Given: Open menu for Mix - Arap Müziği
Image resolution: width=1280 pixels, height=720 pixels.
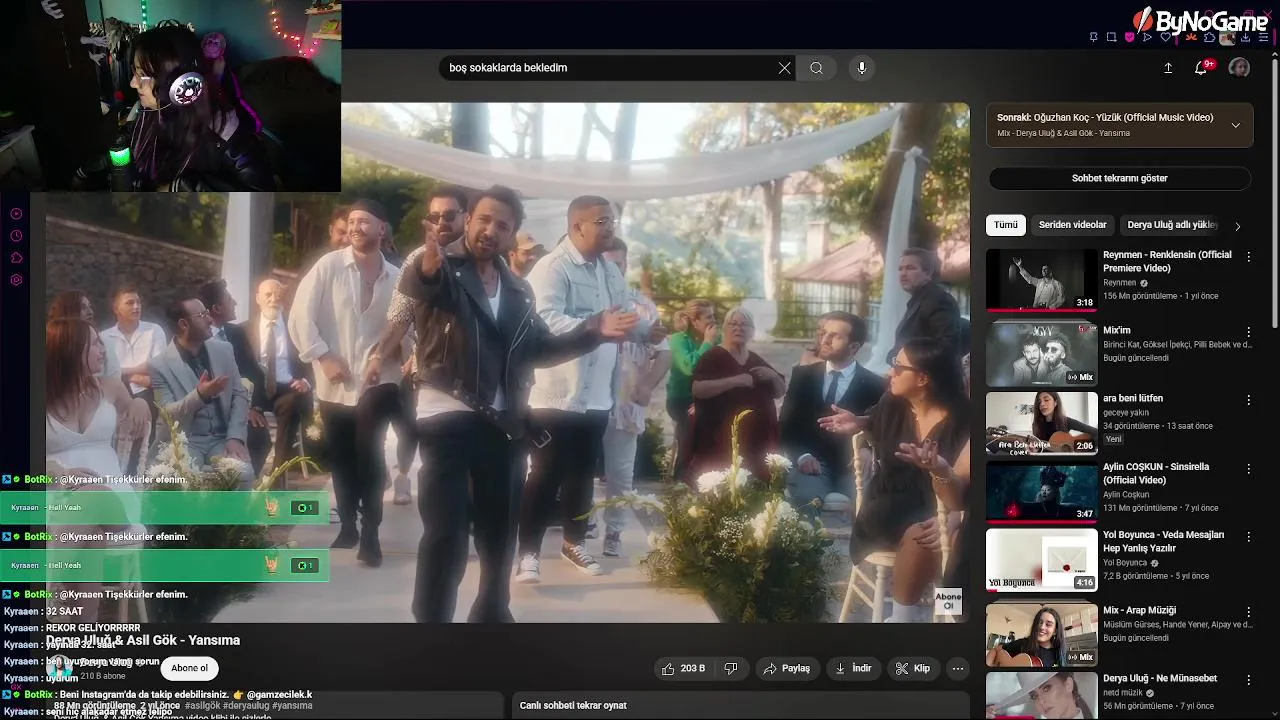Looking at the screenshot, I should [x=1248, y=611].
